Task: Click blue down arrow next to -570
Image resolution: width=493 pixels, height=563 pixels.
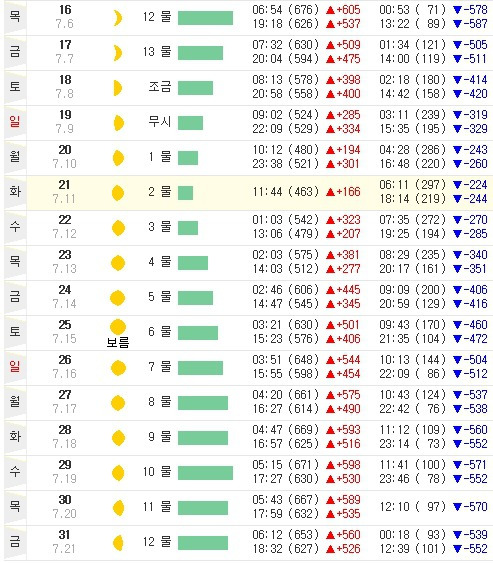Action: [x=457, y=507]
